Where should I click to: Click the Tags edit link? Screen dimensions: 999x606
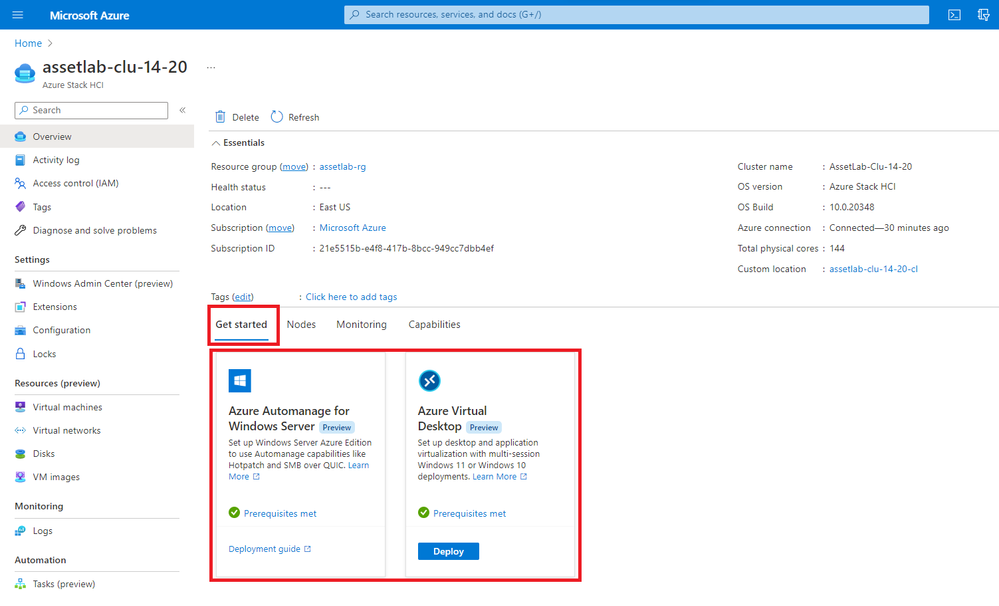[x=243, y=297]
